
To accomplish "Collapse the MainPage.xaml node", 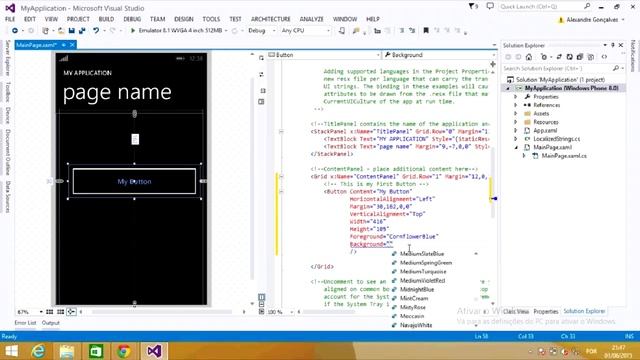I will (x=516, y=147).
